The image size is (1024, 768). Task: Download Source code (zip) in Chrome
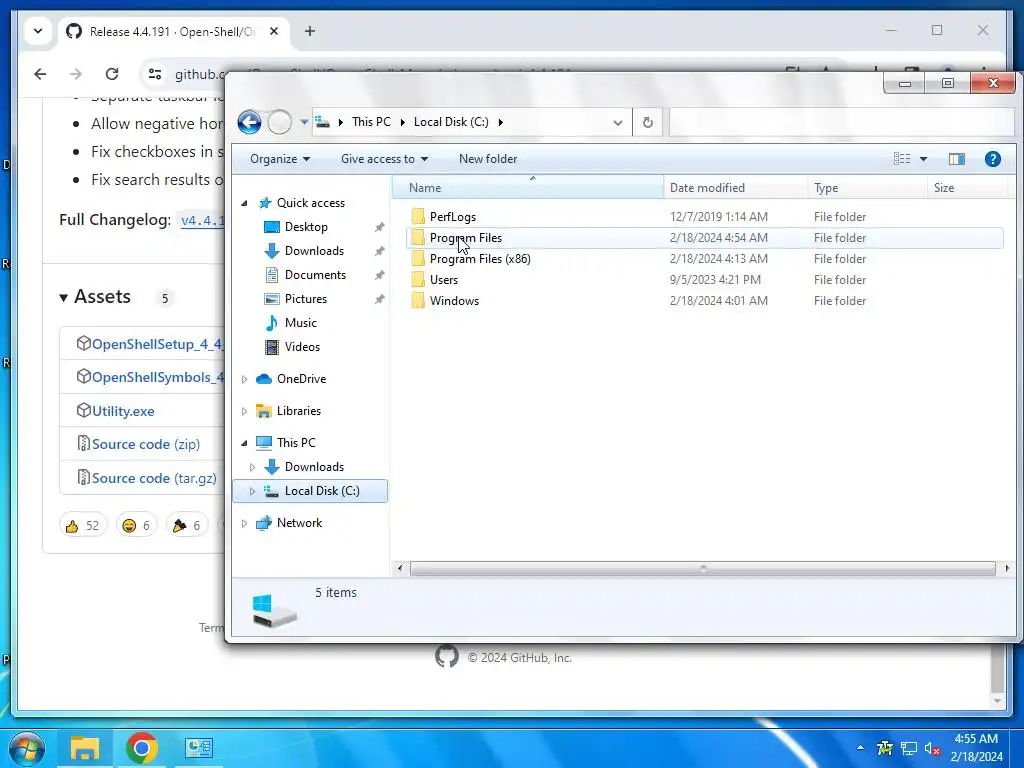click(146, 444)
